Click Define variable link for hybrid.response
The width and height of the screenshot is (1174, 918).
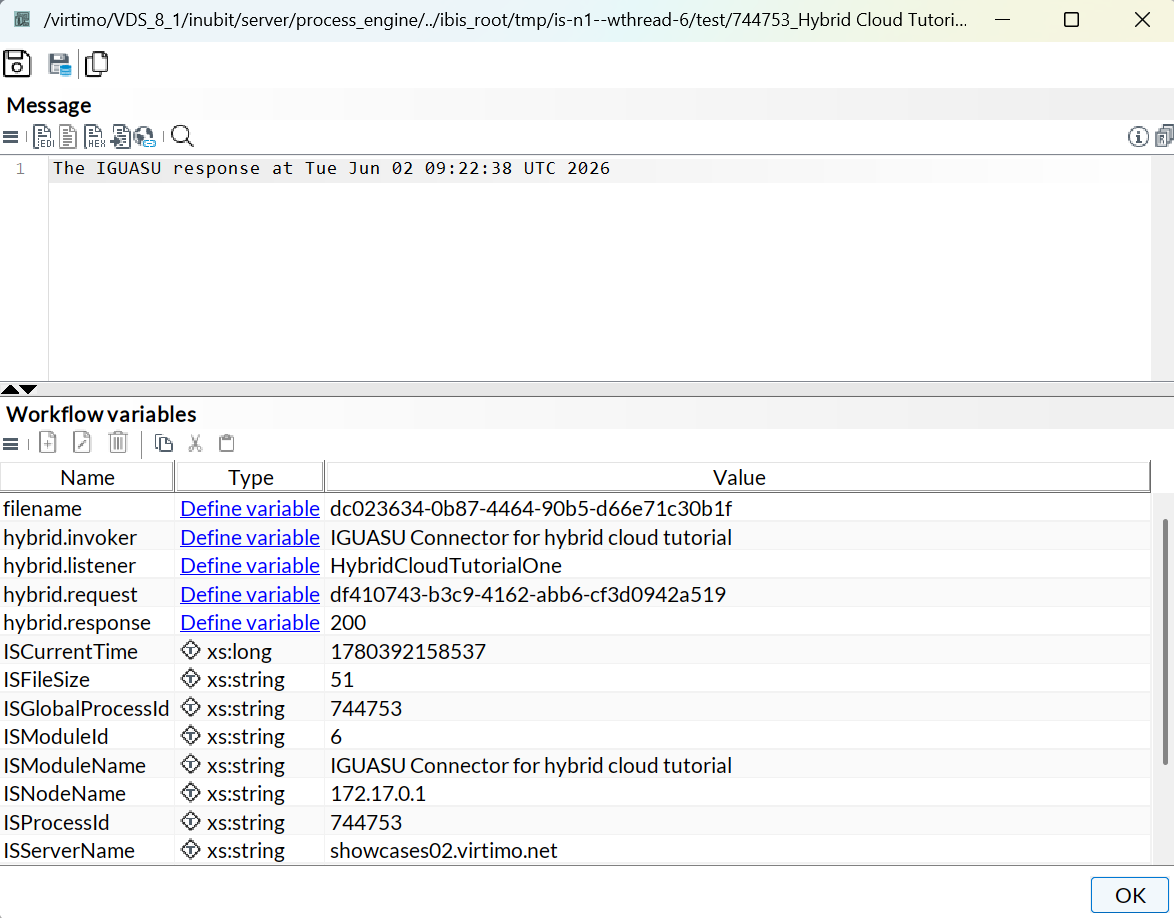(x=250, y=622)
